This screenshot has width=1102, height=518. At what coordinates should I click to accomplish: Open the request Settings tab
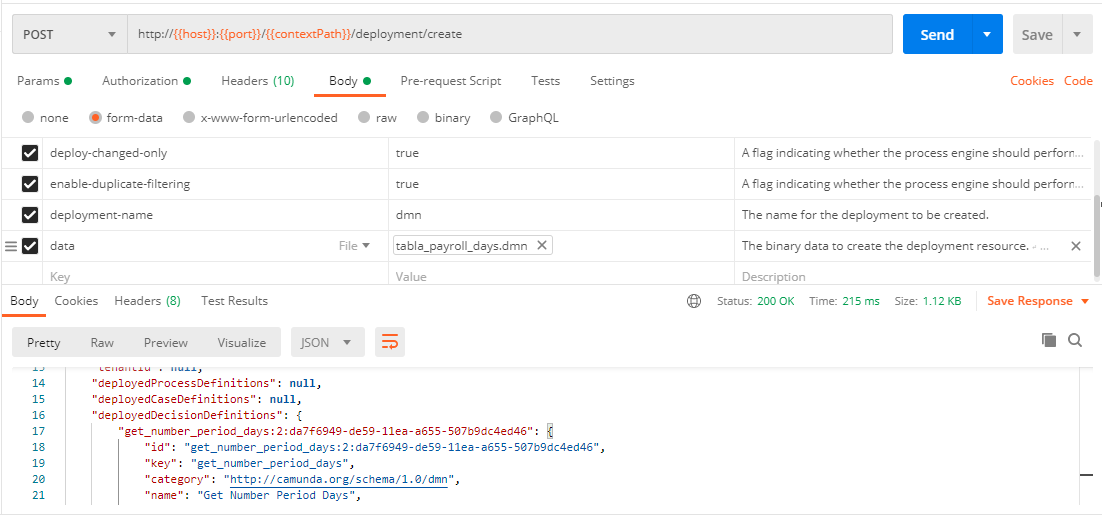click(612, 81)
